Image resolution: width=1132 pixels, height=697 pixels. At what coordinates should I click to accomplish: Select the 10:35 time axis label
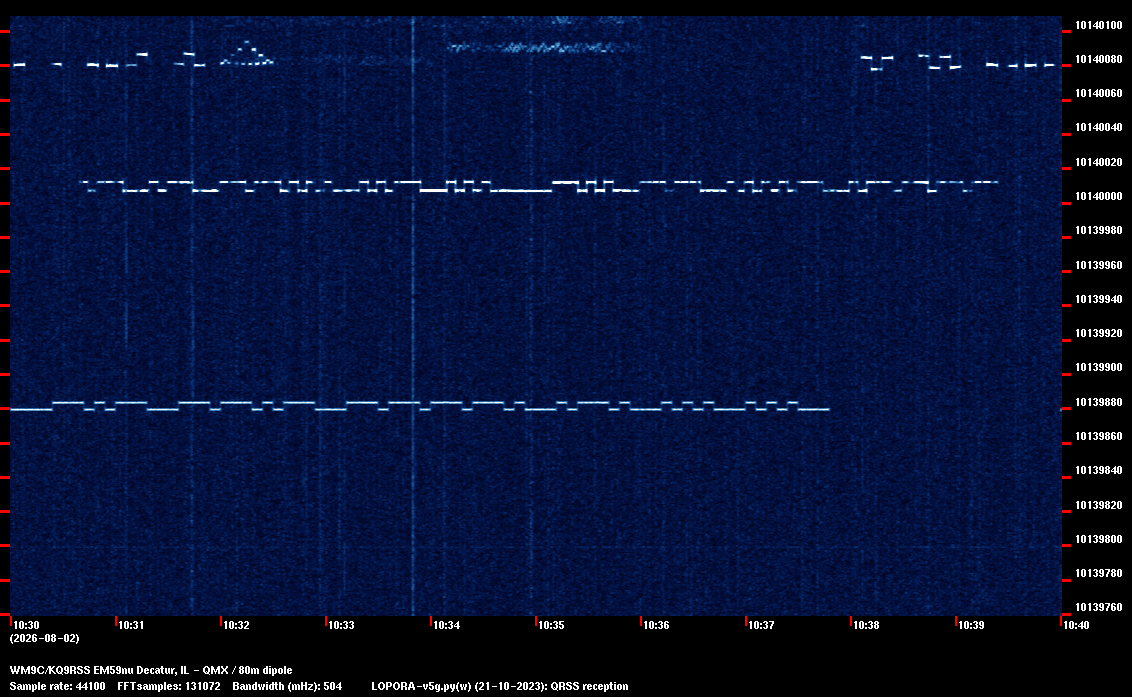click(x=551, y=625)
